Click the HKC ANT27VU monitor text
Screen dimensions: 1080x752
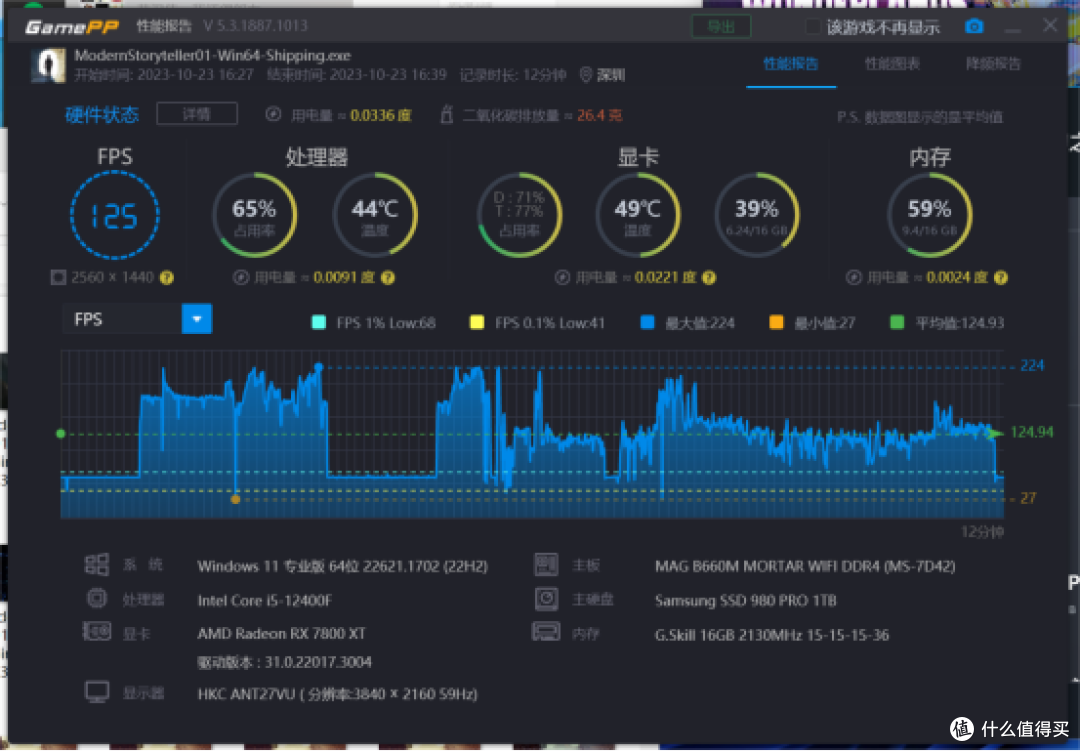tap(338, 693)
